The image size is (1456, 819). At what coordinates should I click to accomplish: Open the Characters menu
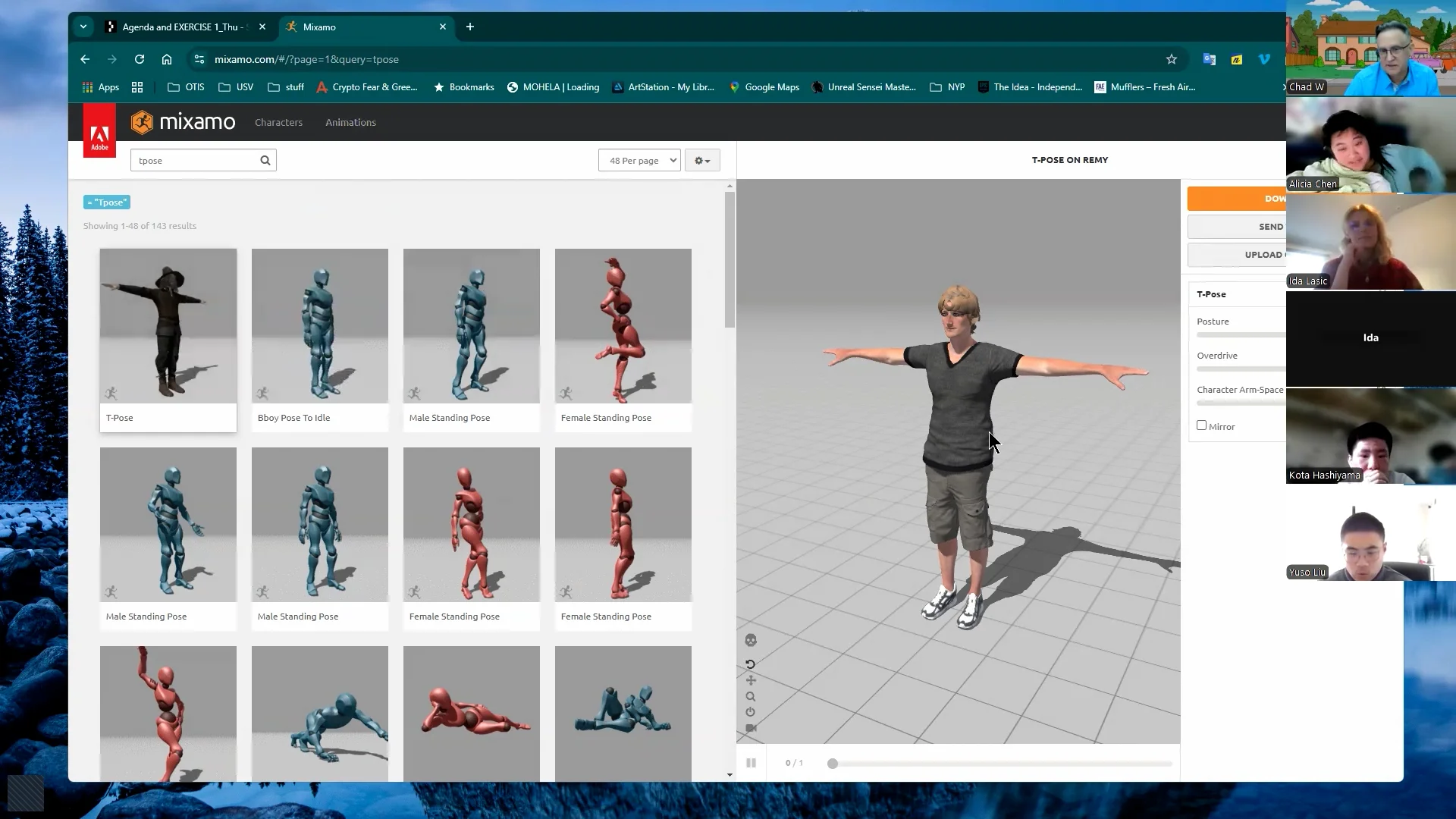tap(278, 122)
